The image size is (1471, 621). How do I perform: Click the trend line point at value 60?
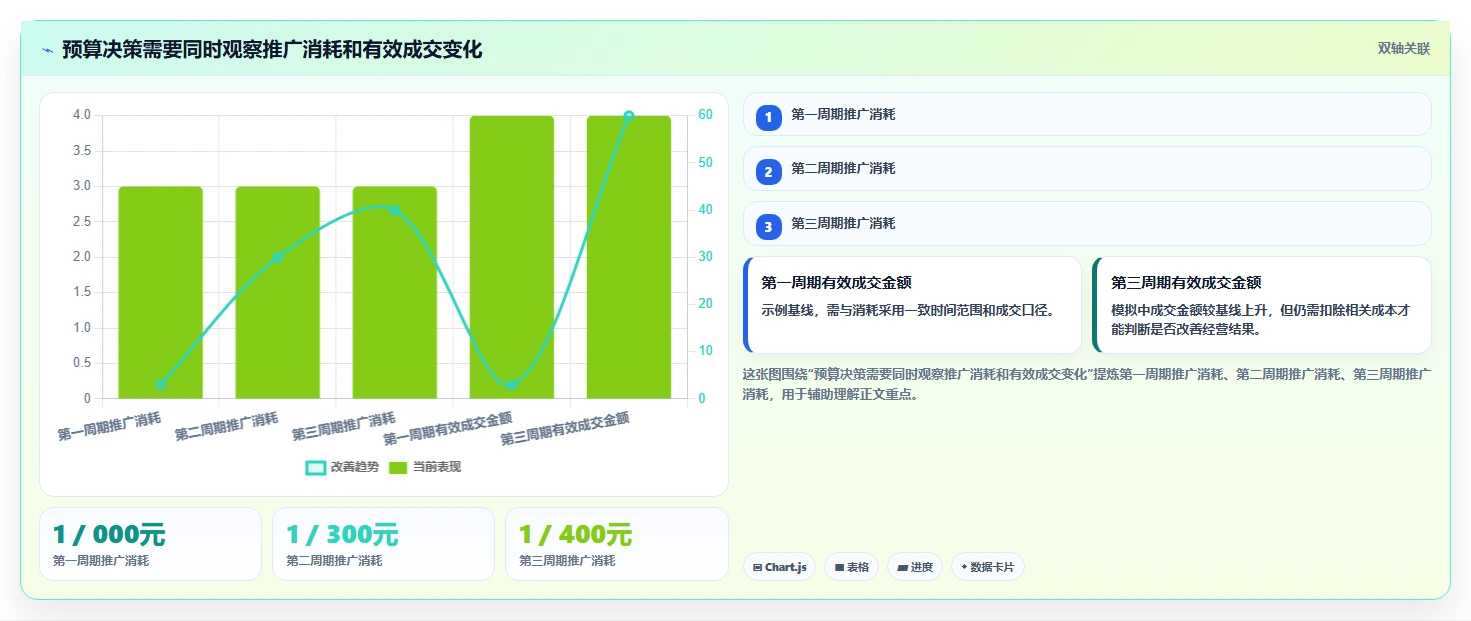[628, 116]
